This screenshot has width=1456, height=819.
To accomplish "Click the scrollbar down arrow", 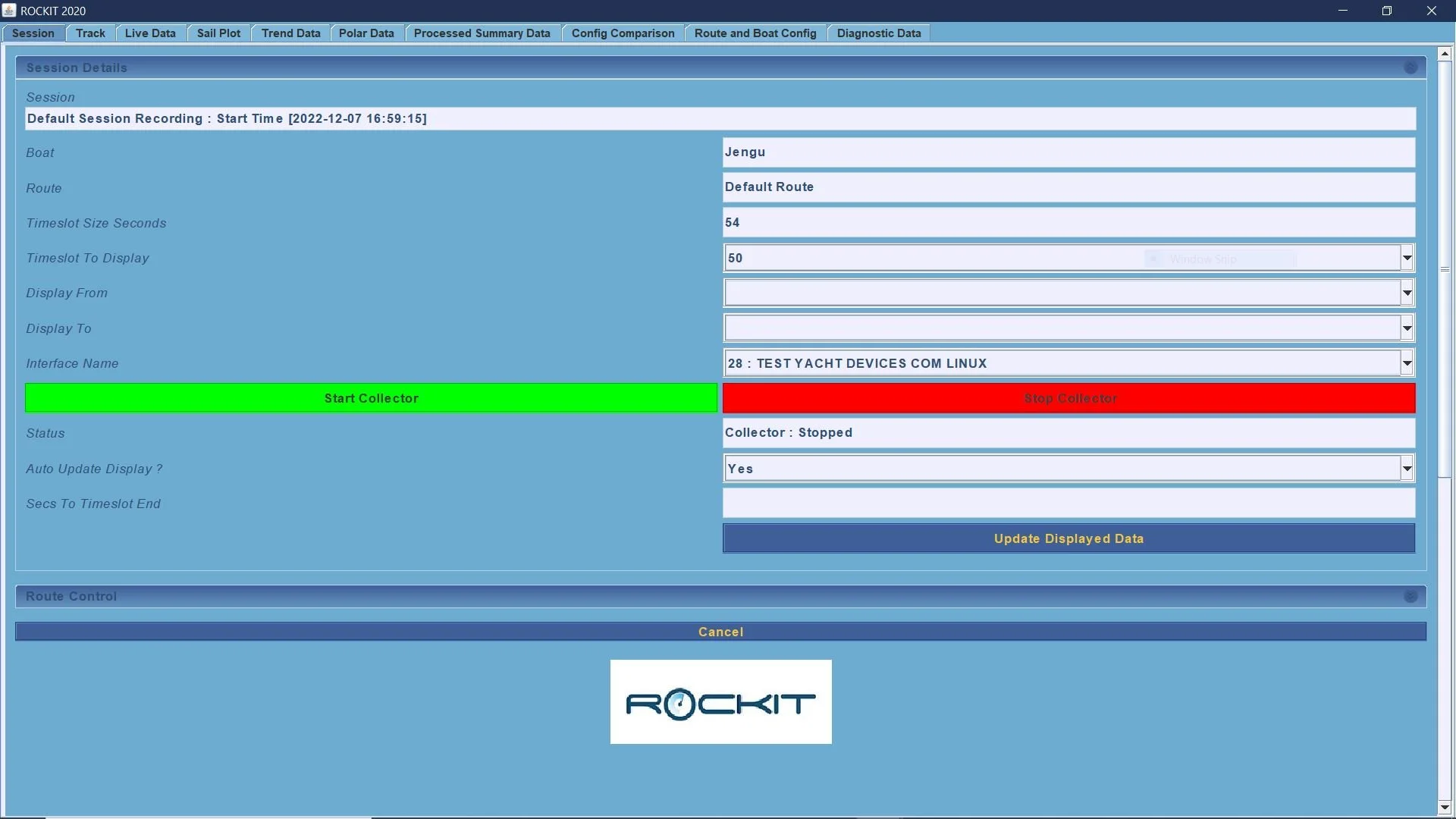I will click(x=1445, y=807).
